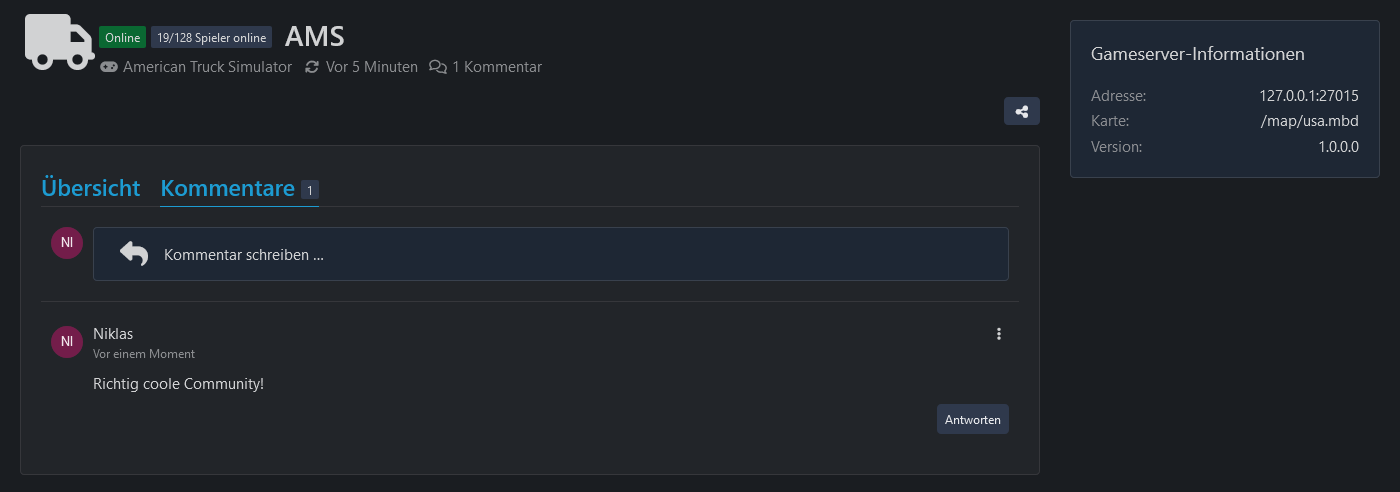
Task: Click the '19/128 Spieler online' badge
Action: [x=211, y=38]
